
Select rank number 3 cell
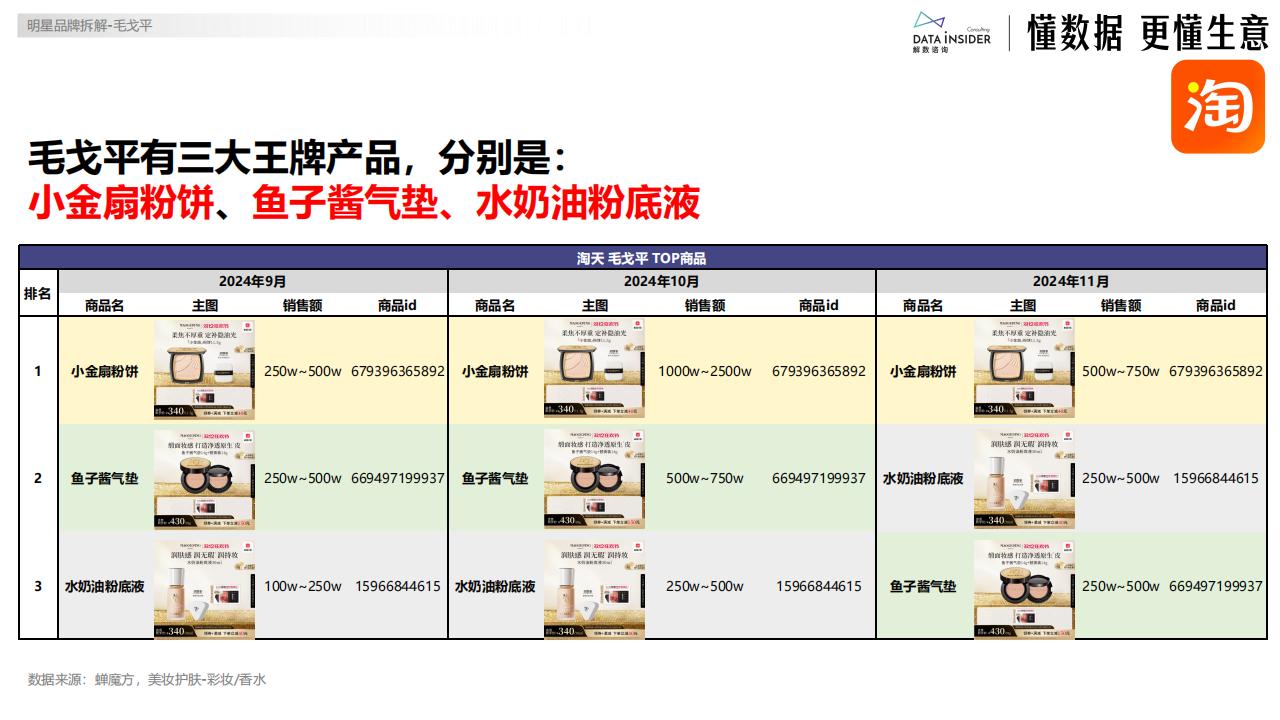point(38,587)
